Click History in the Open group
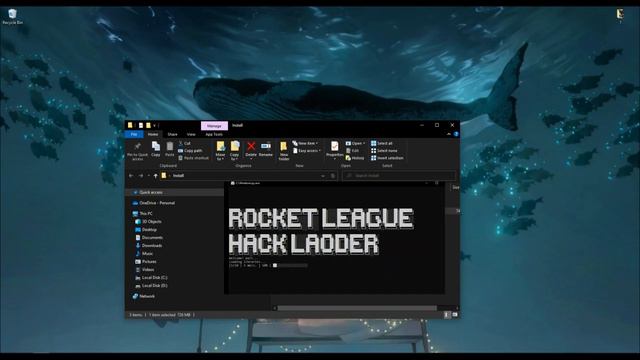 (355, 158)
